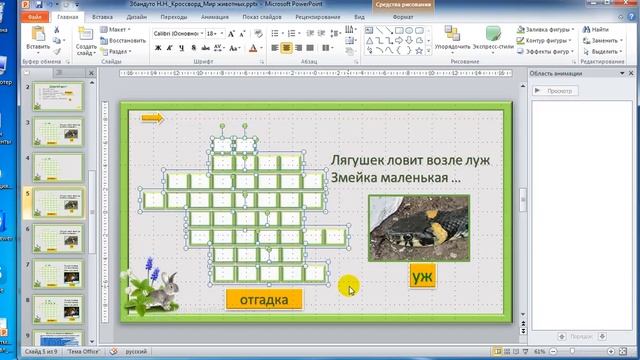Toggle center text alignment
This screenshot has height=360, width=640.
(287, 48)
